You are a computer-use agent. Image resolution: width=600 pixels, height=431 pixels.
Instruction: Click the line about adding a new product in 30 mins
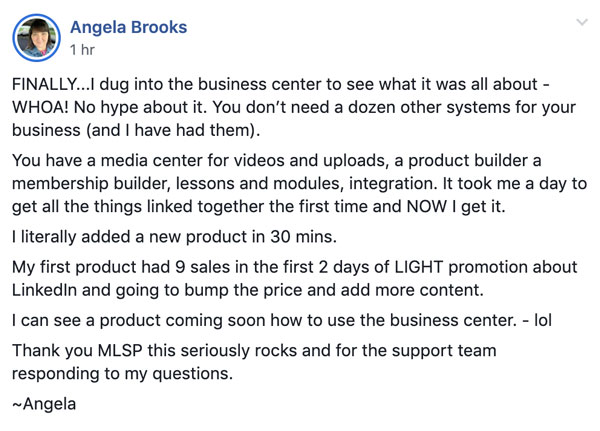point(174,237)
